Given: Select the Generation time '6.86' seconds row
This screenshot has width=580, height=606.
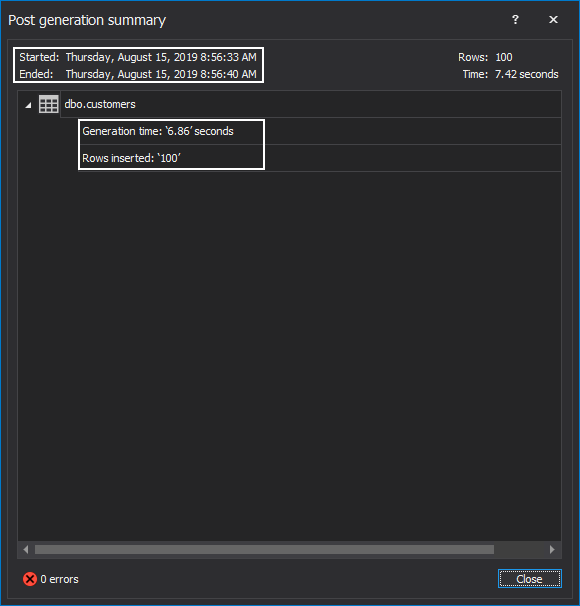Looking at the screenshot, I should pyautogui.click(x=320, y=131).
